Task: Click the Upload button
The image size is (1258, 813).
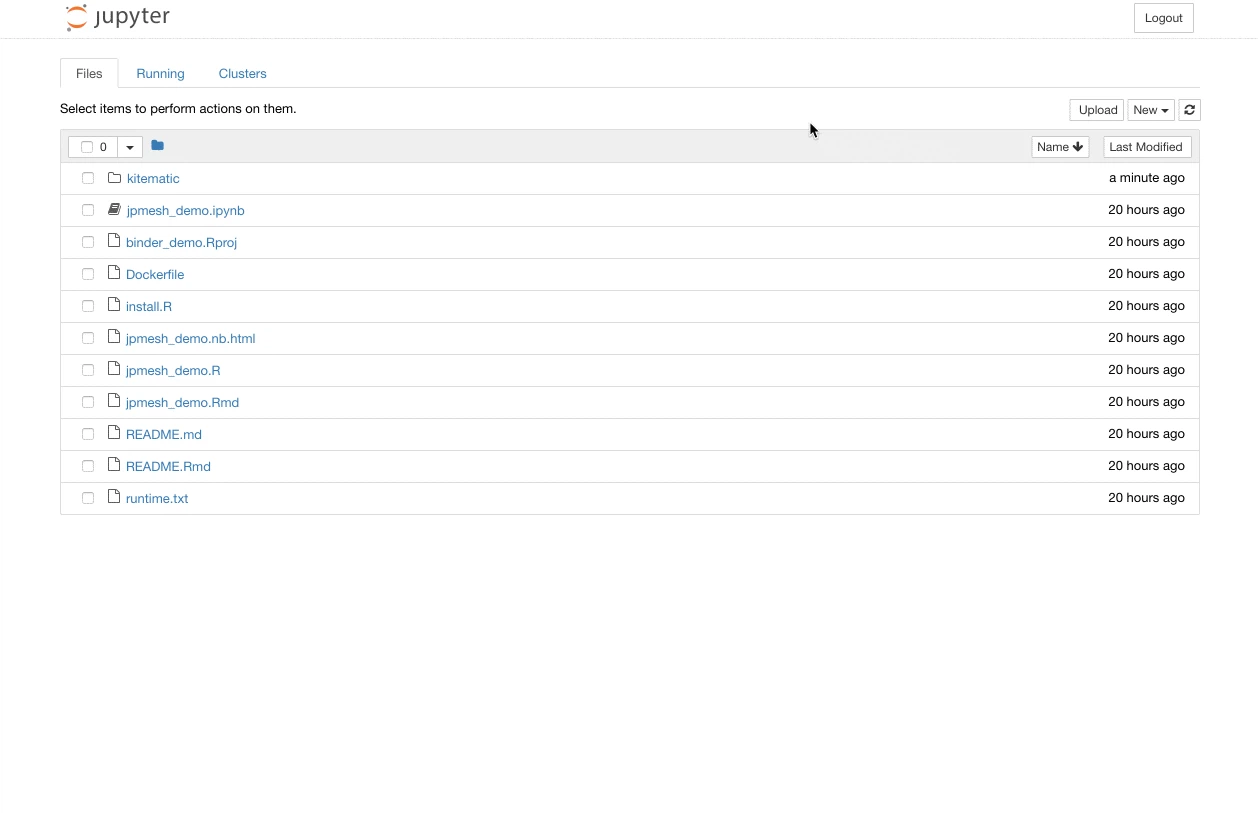Action: point(1097,110)
